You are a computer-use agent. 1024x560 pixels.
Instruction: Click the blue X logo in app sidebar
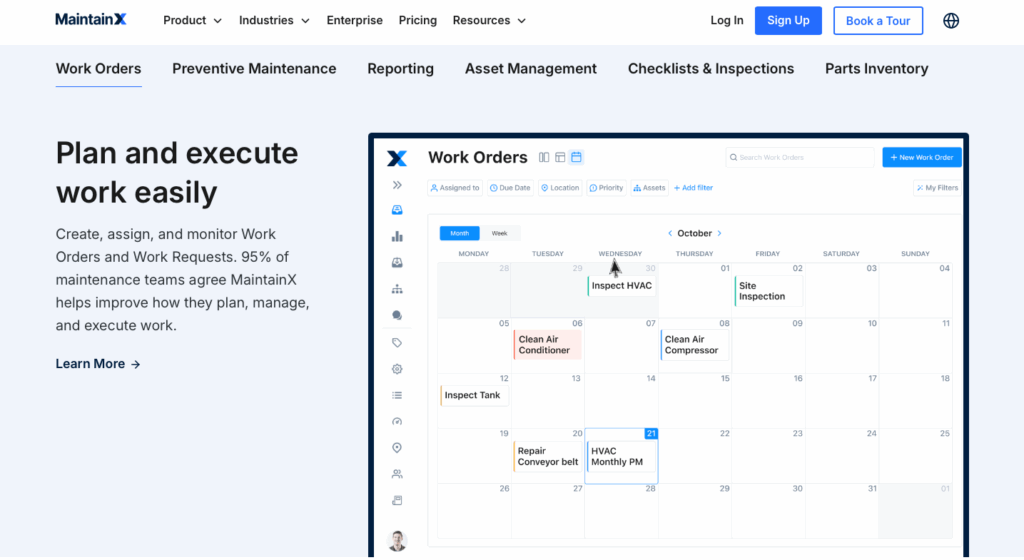click(x=397, y=158)
